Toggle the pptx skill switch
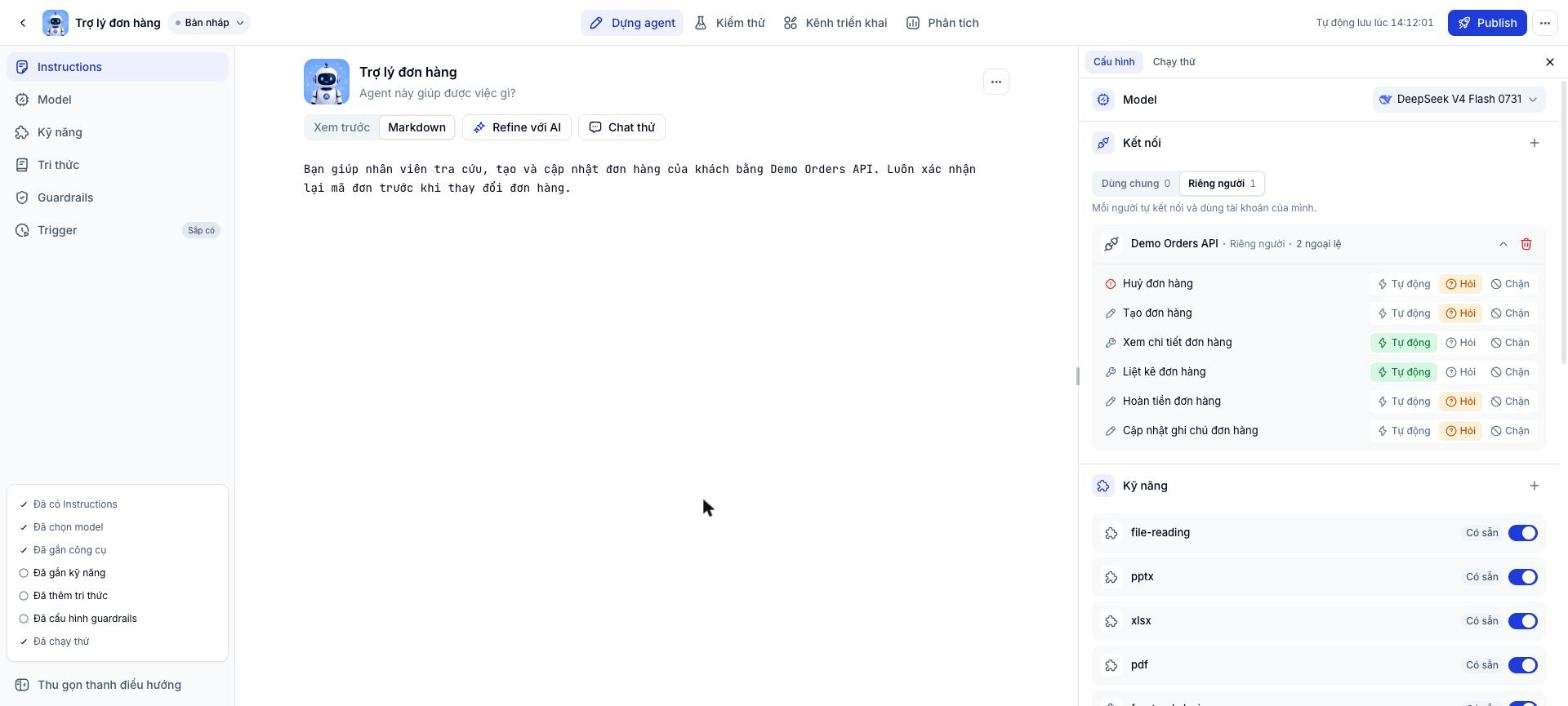This screenshot has height=706, width=1568. (x=1522, y=577)
